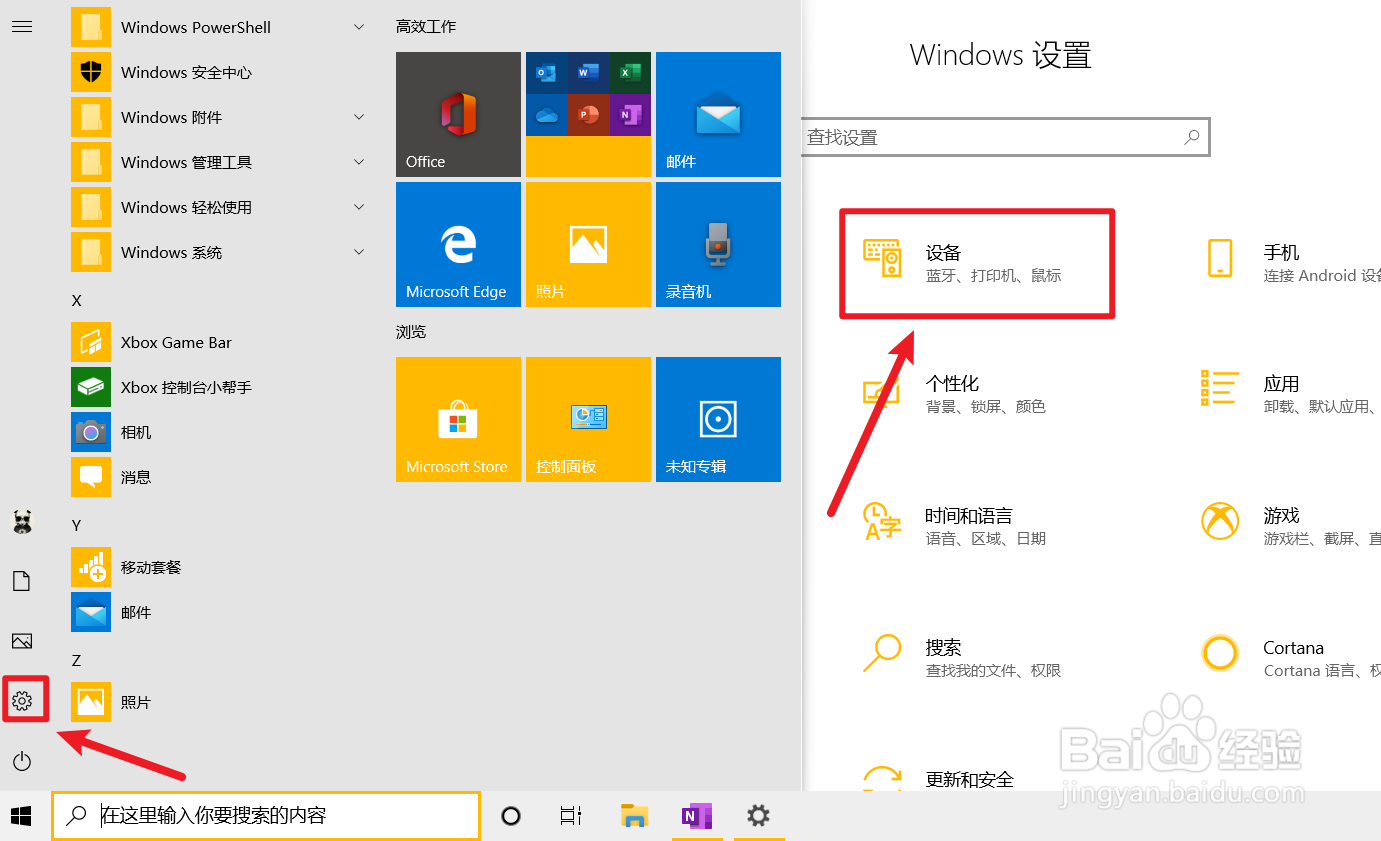This screenshot has height=841, width=1381.
Task: Open the Settings gear in Start sidebar
Action: pyautogui.click(x=22, y=700)
